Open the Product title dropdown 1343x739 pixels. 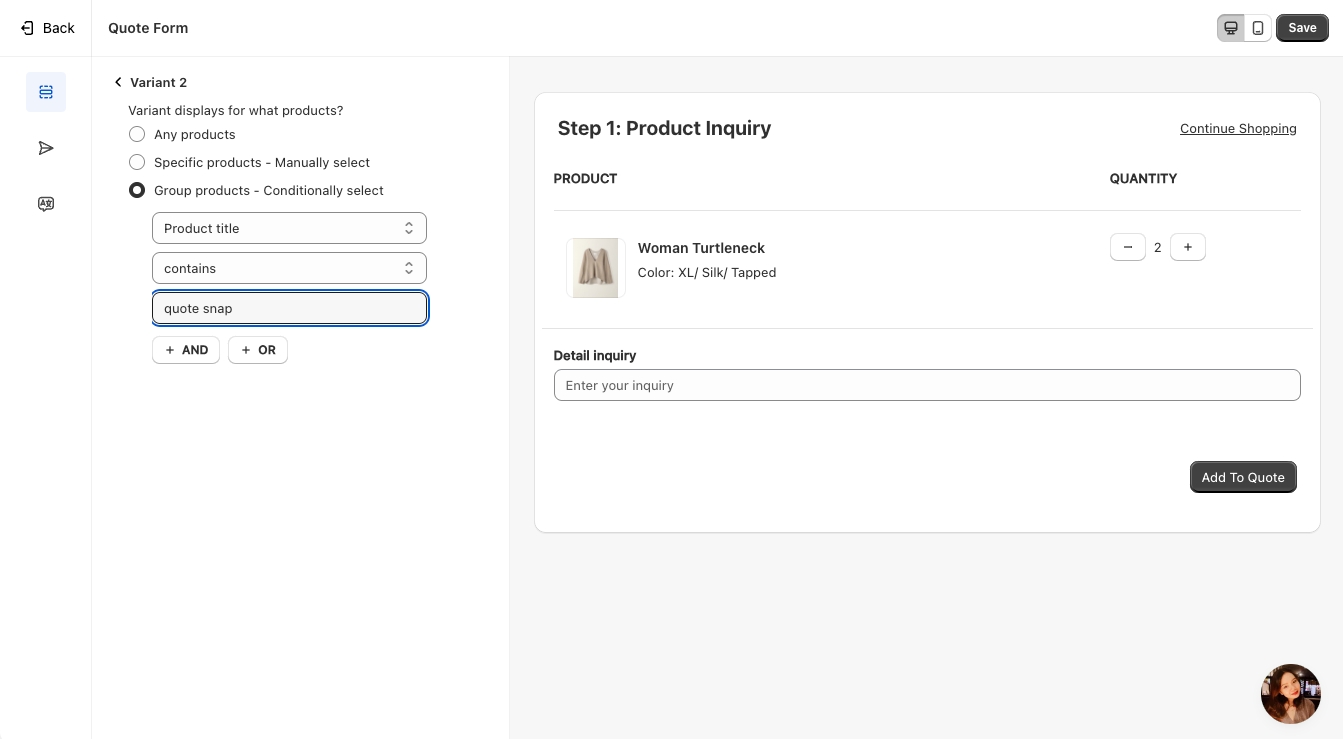click(289, 228)
